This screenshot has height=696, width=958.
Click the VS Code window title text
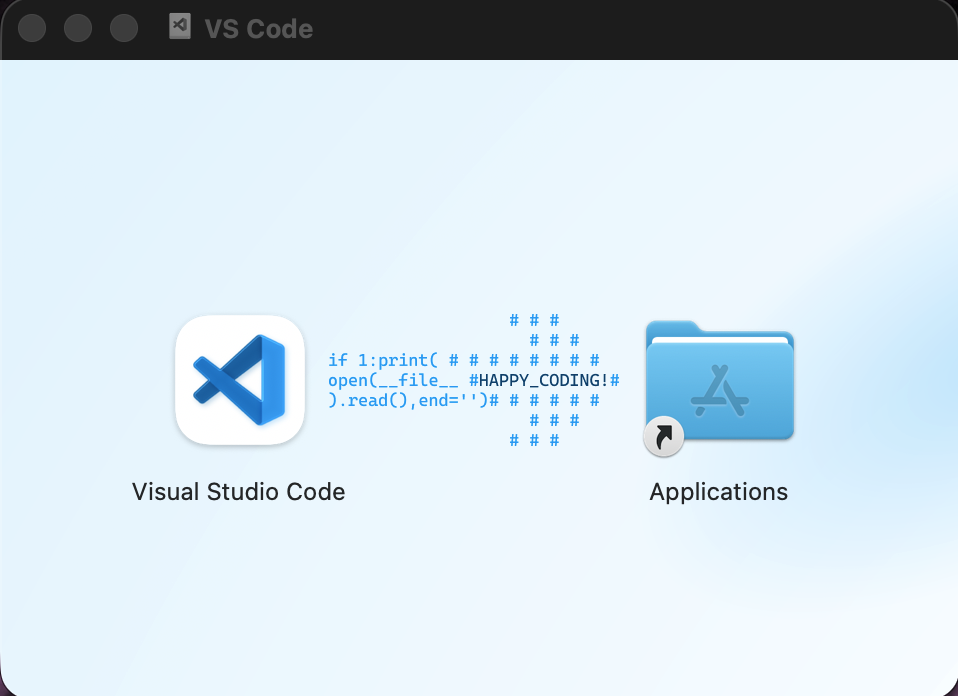click(x=258, y=29)
